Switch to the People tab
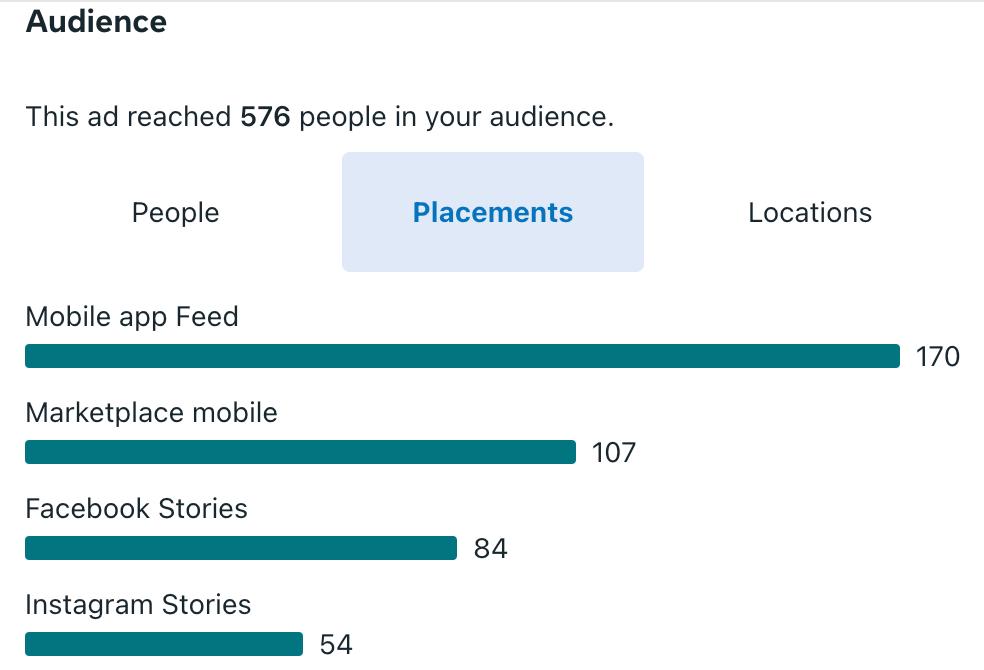Viewport: 984px width, 670px height. point(176,212)
